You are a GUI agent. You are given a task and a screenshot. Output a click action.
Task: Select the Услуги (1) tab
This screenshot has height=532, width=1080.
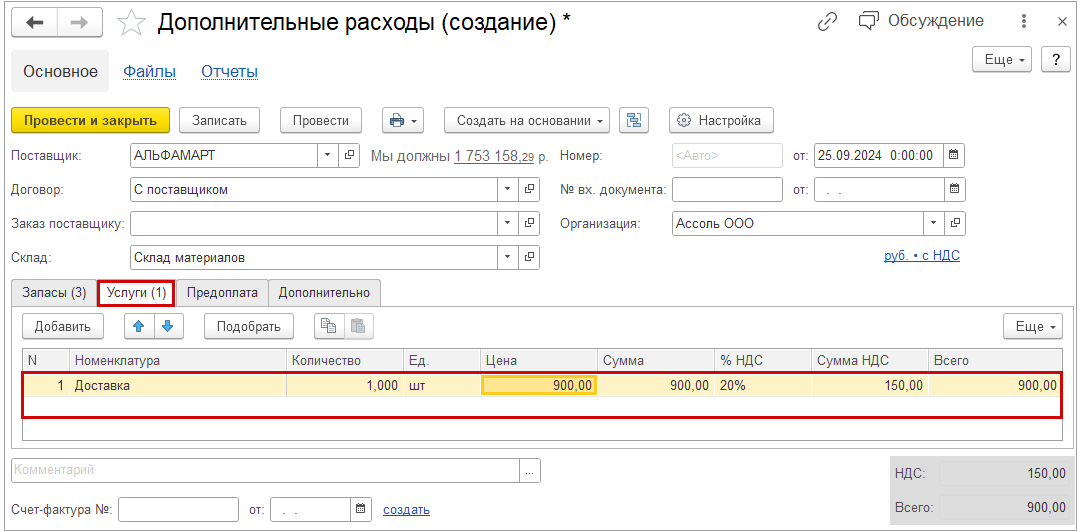tap(136, 292)
